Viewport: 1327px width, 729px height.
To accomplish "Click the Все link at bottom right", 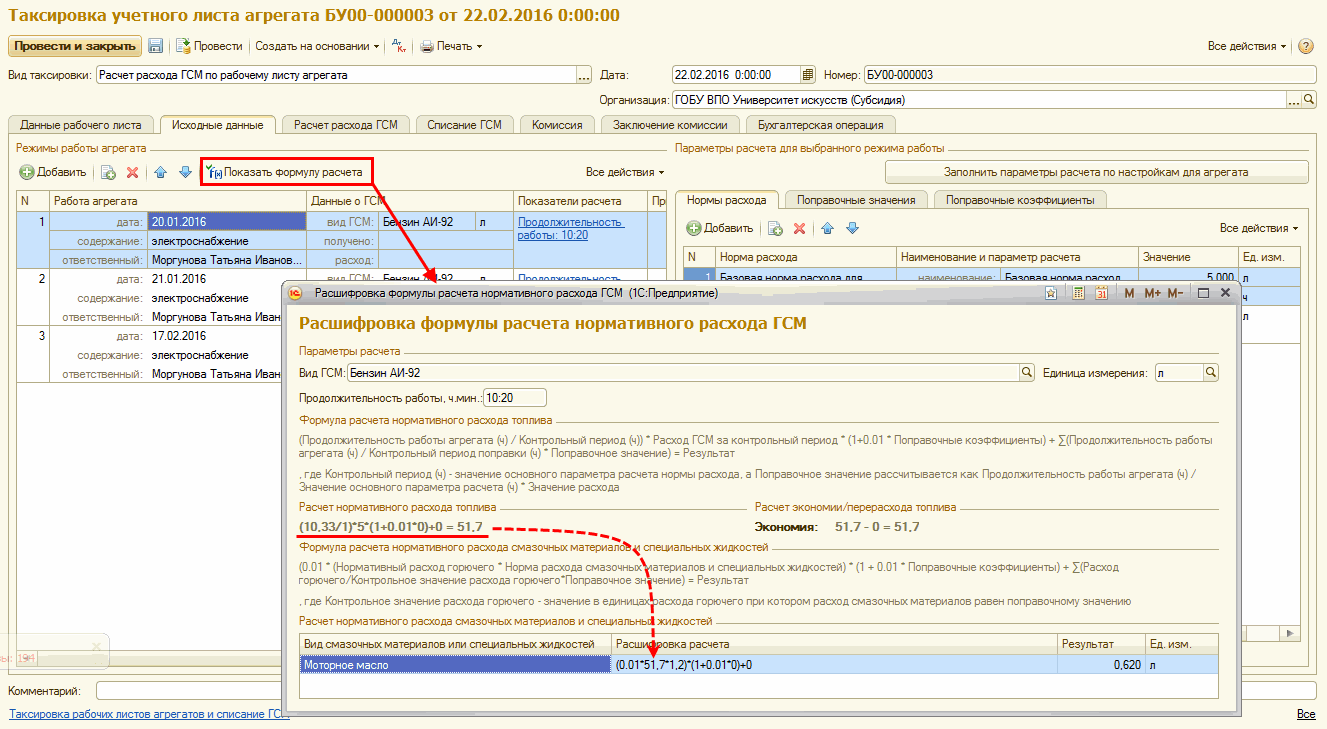I will pyautogui.click(x=1306, y=714).
